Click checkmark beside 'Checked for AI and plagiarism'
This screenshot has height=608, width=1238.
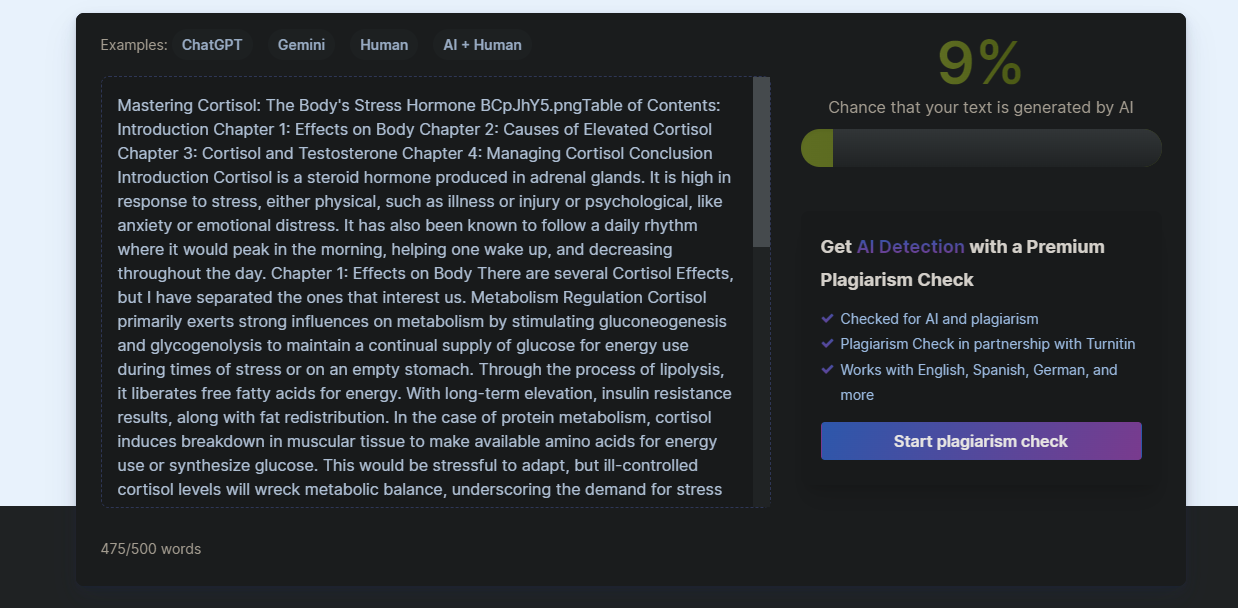click(x=827, y=318)
